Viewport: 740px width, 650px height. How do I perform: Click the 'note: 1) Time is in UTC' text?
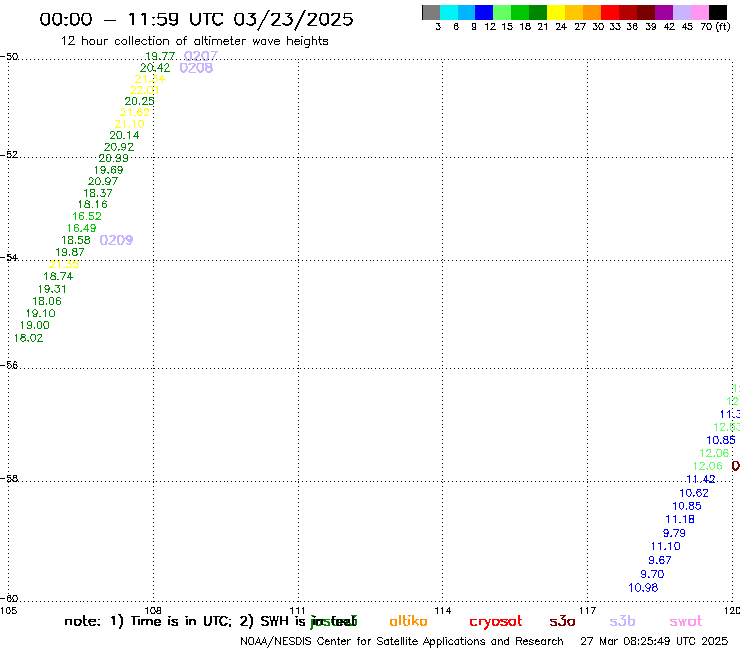(148, 621)
